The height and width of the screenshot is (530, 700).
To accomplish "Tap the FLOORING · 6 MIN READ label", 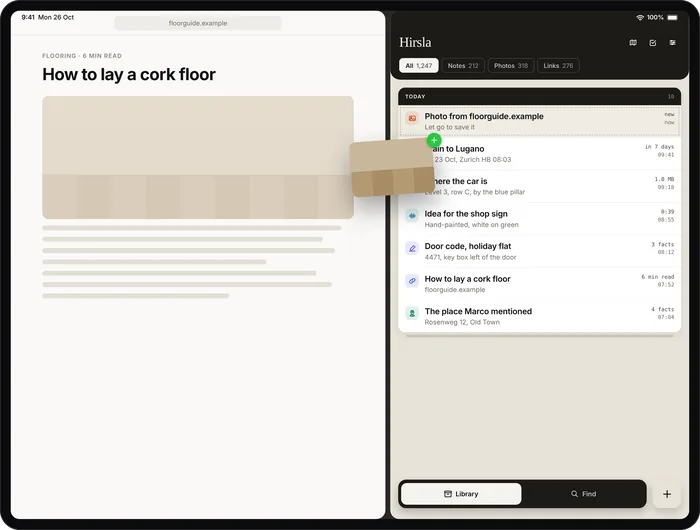I will [82, 56].
